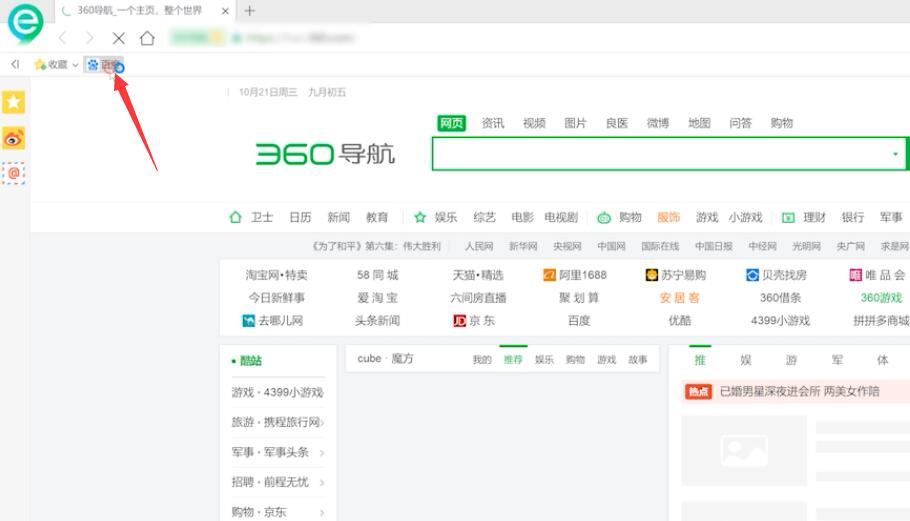The height and width of the screenshot is (521, 910).
Task: Open the Baidu paw bookmark
Action: [x=93, y=65]
